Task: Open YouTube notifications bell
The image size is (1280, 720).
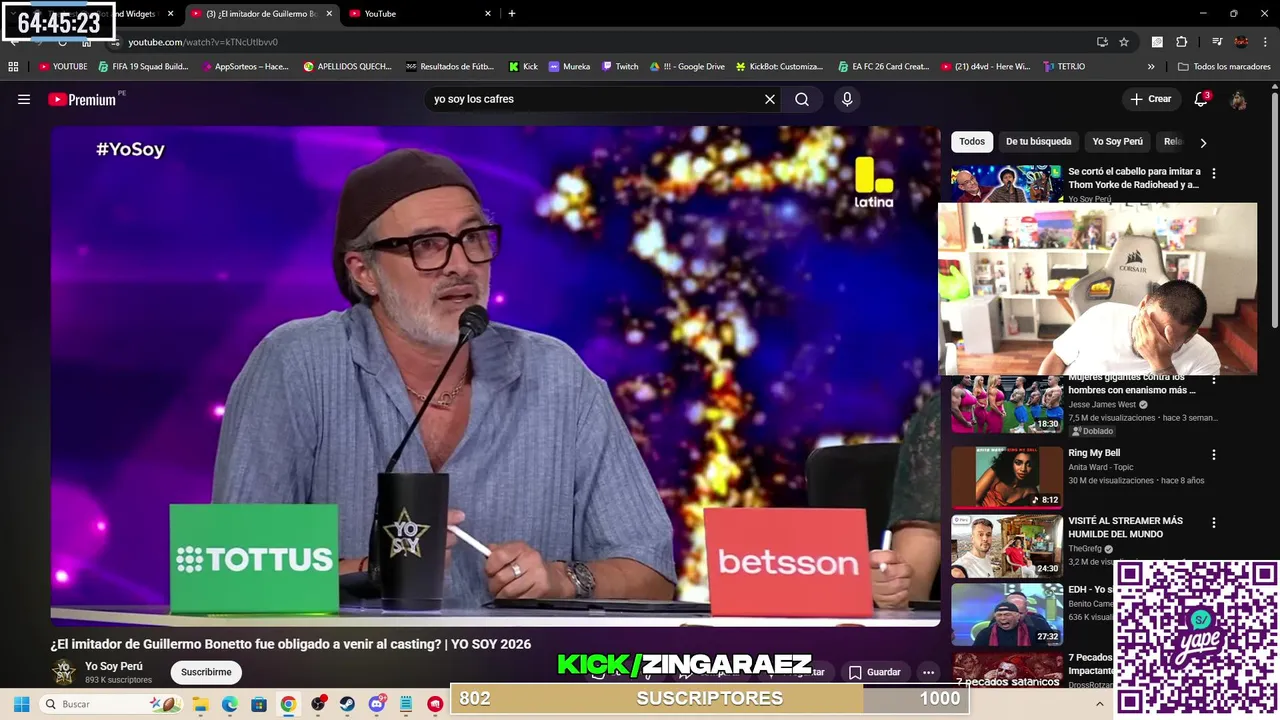Action: click(1201, 99)
